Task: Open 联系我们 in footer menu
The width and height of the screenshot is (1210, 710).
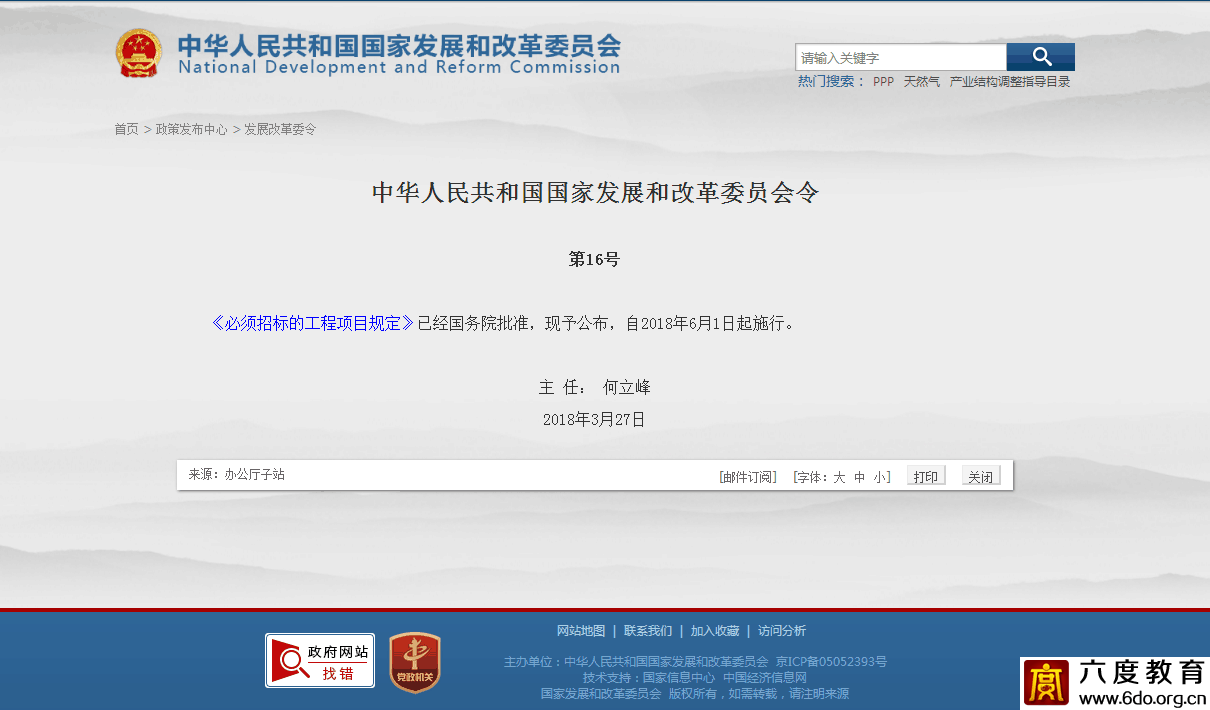Action: click(648, 631)
